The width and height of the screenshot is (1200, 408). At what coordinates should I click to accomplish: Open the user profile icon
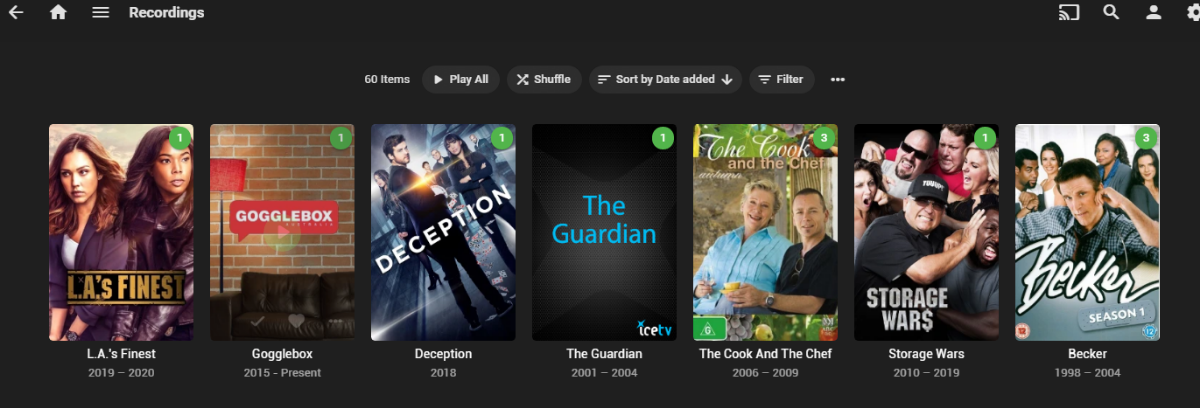(1153, 13)
